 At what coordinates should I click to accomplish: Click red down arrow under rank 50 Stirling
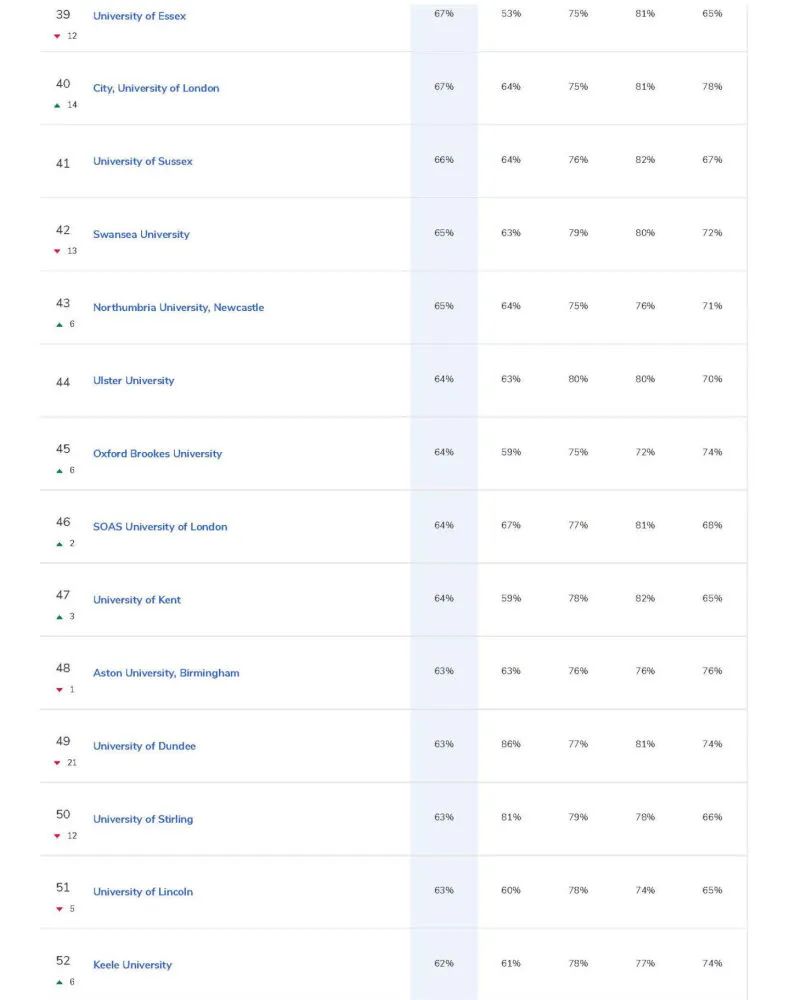(x=57, y=836)
